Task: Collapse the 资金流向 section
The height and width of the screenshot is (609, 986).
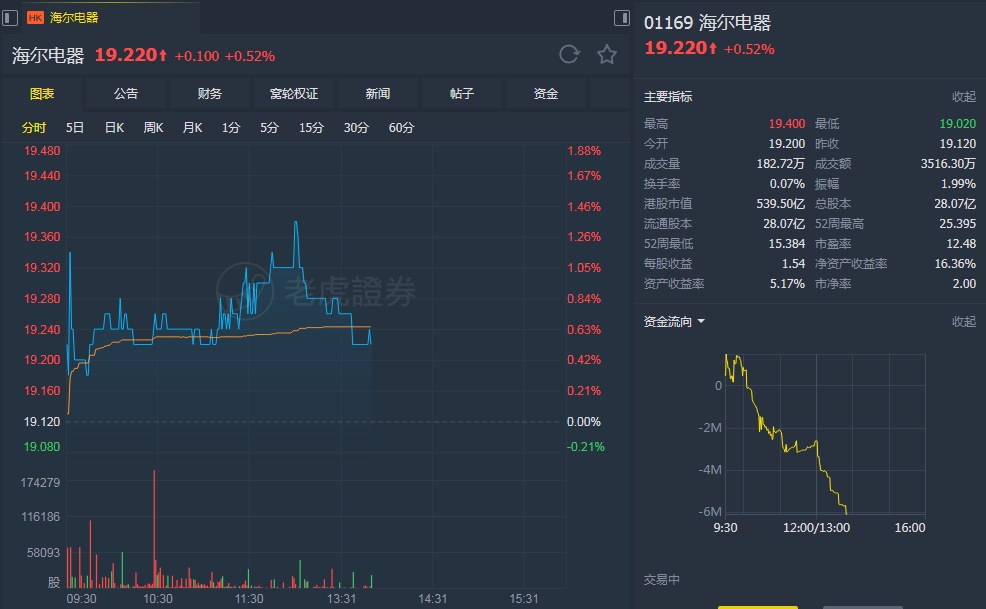Action: tap(963, 322)
